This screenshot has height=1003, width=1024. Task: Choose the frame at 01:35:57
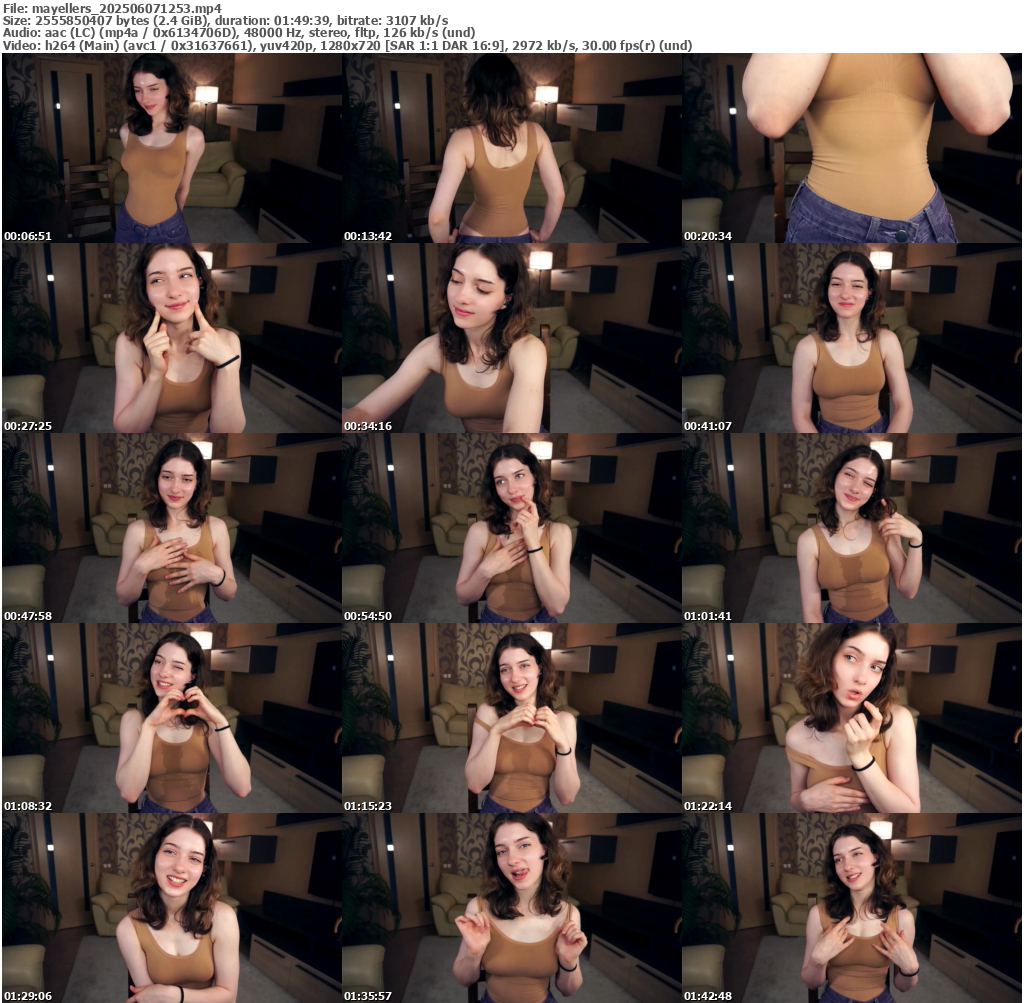point(512,908)
